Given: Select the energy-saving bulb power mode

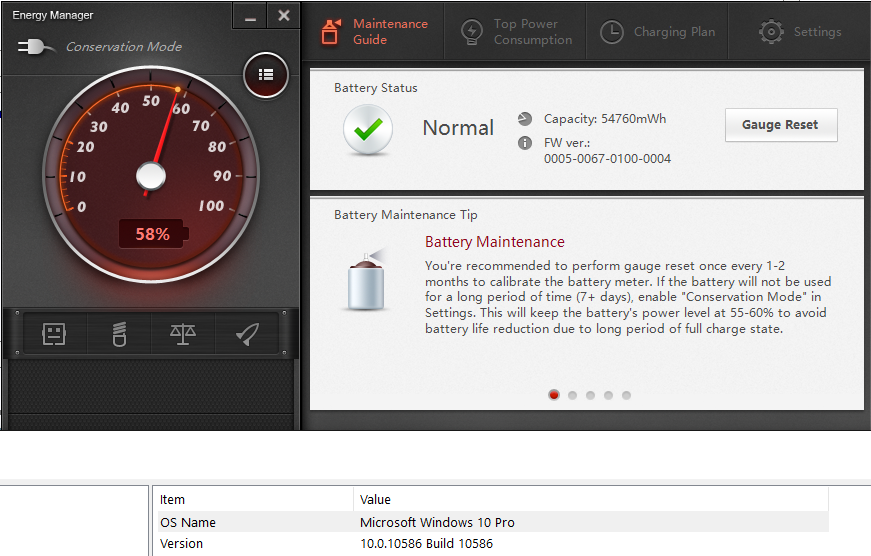Looking at the screenshot, I should point(119,334).
